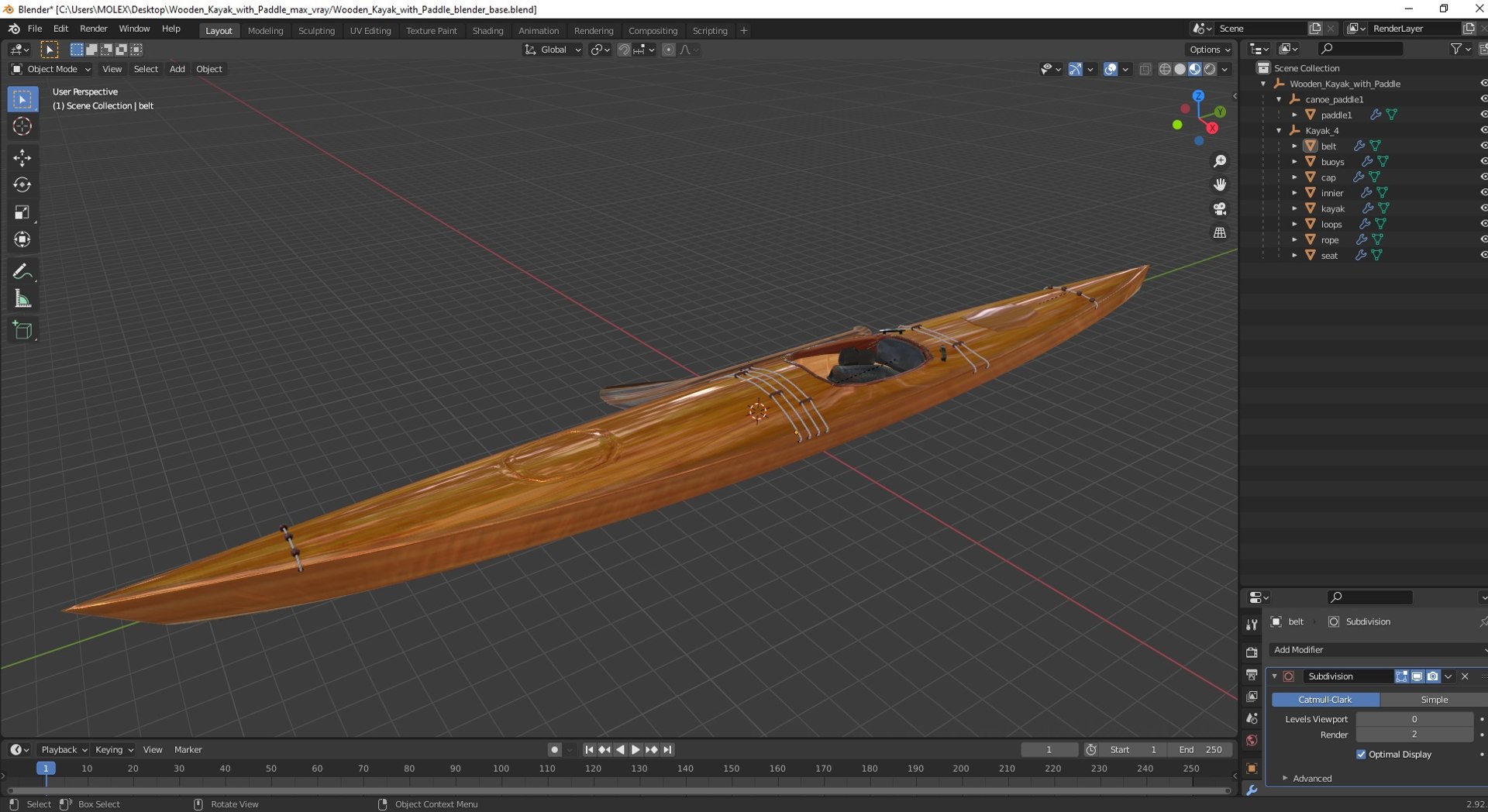Adjust the Render levels value field

[x=1414, y=735]
